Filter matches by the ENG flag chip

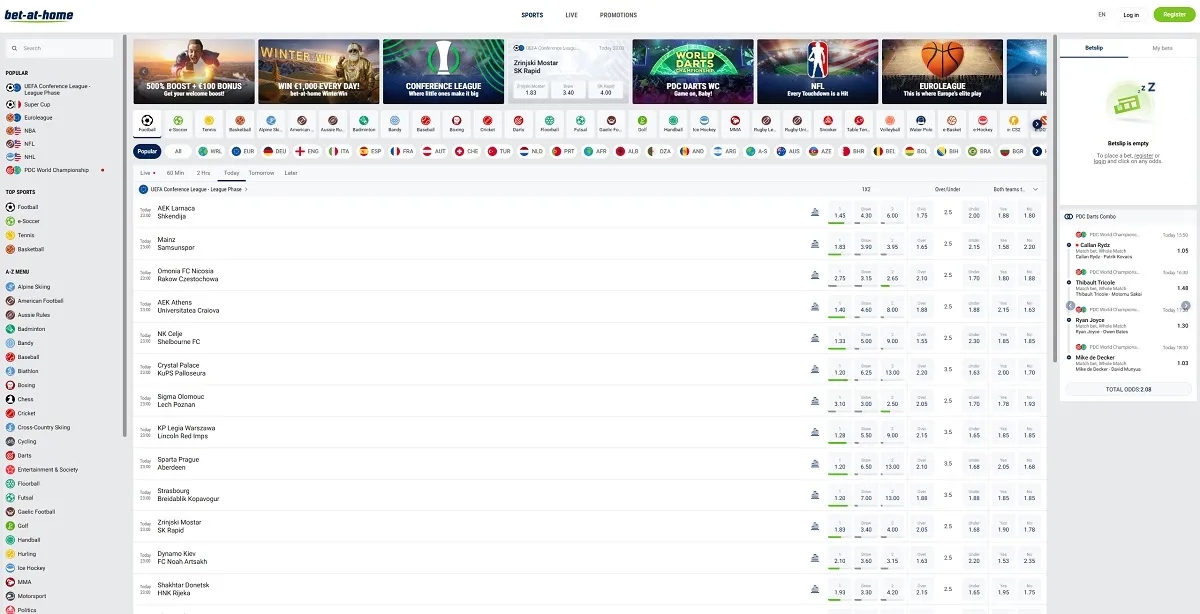tap(306, 151)
